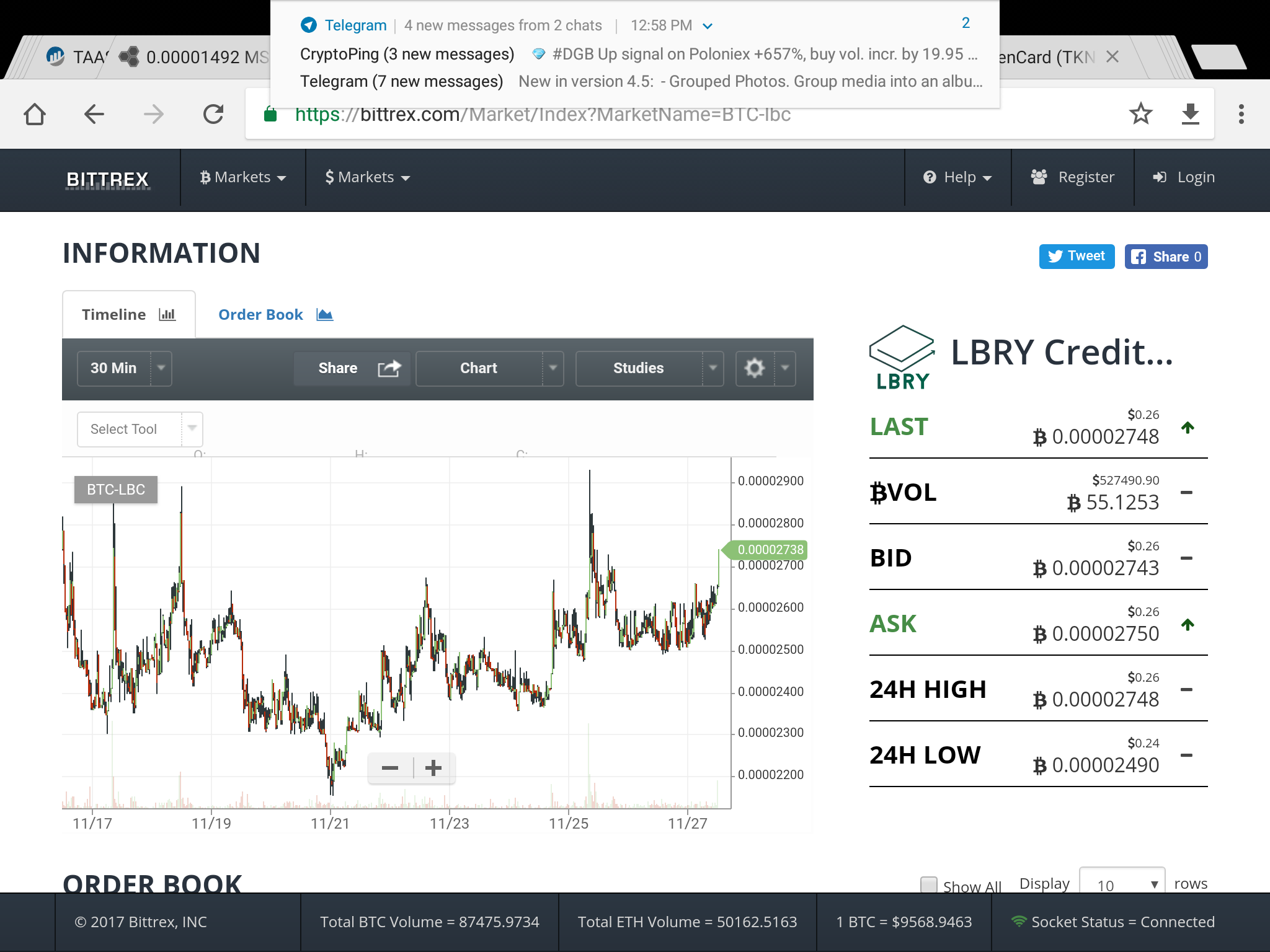The width and height of the screenshot is (1270, 952).
Task: Click the BITTREX logo
Action: pos(108,179)
